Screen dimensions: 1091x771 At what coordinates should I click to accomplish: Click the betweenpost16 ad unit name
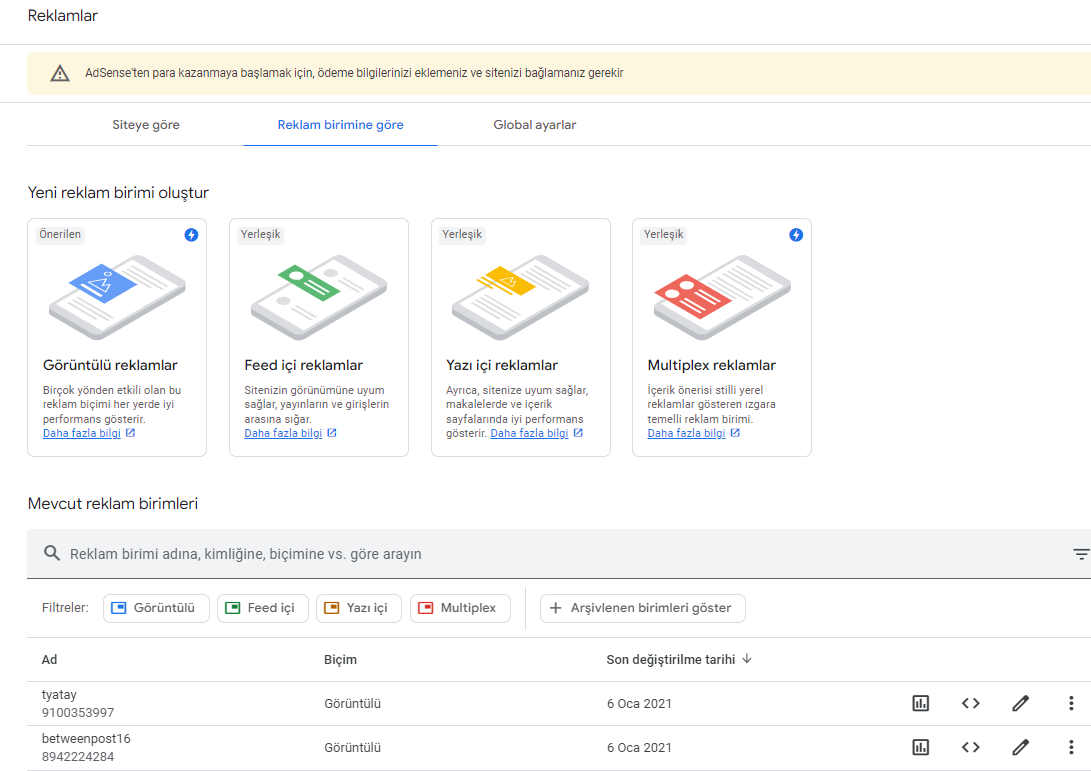[86, 738]
